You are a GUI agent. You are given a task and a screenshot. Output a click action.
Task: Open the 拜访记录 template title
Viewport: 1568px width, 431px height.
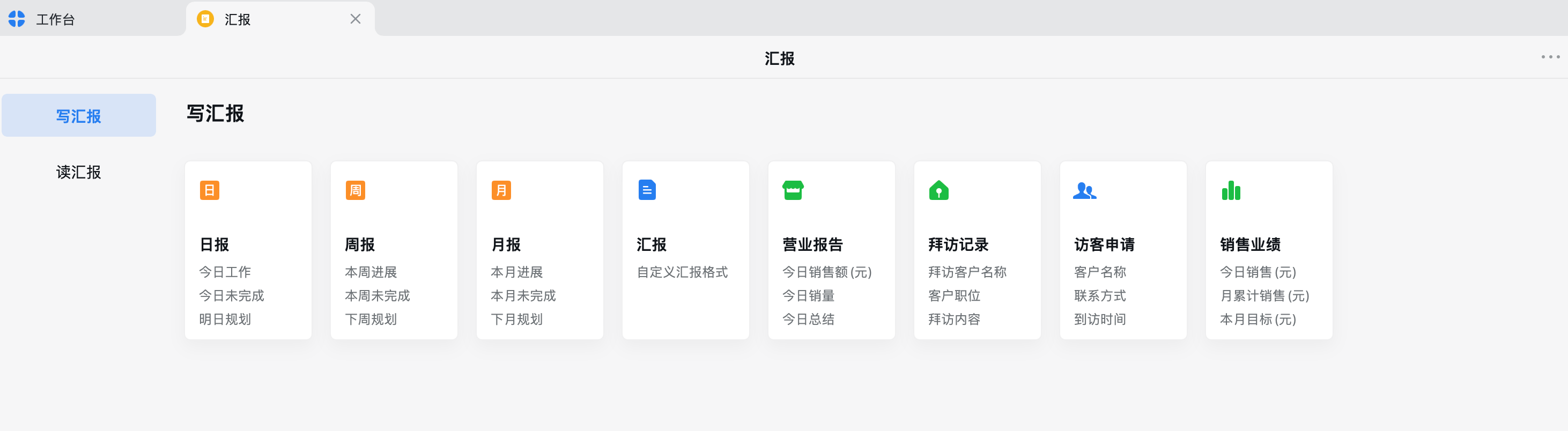(x=959, y=244)
